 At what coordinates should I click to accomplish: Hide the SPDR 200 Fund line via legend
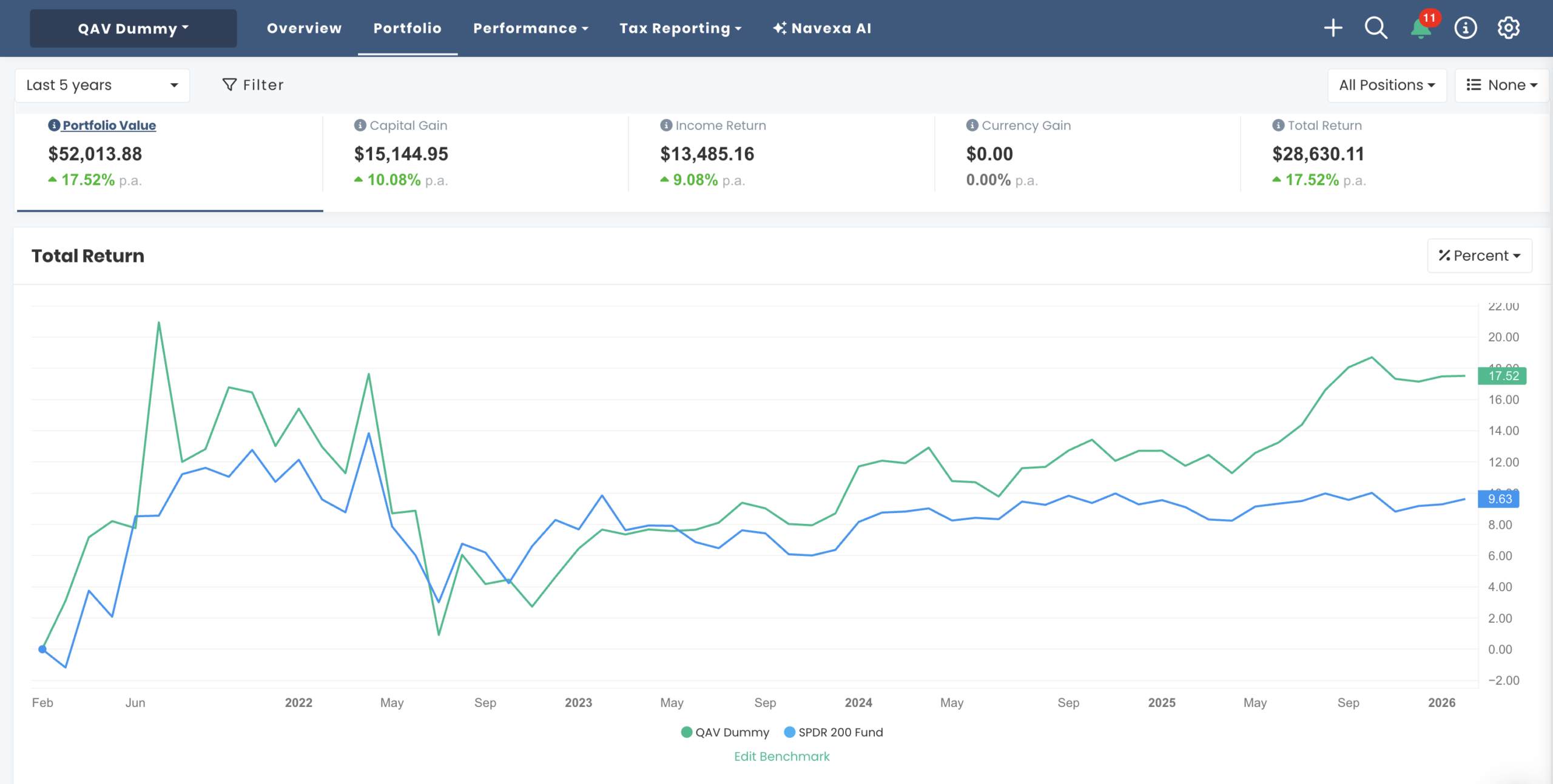840,732
